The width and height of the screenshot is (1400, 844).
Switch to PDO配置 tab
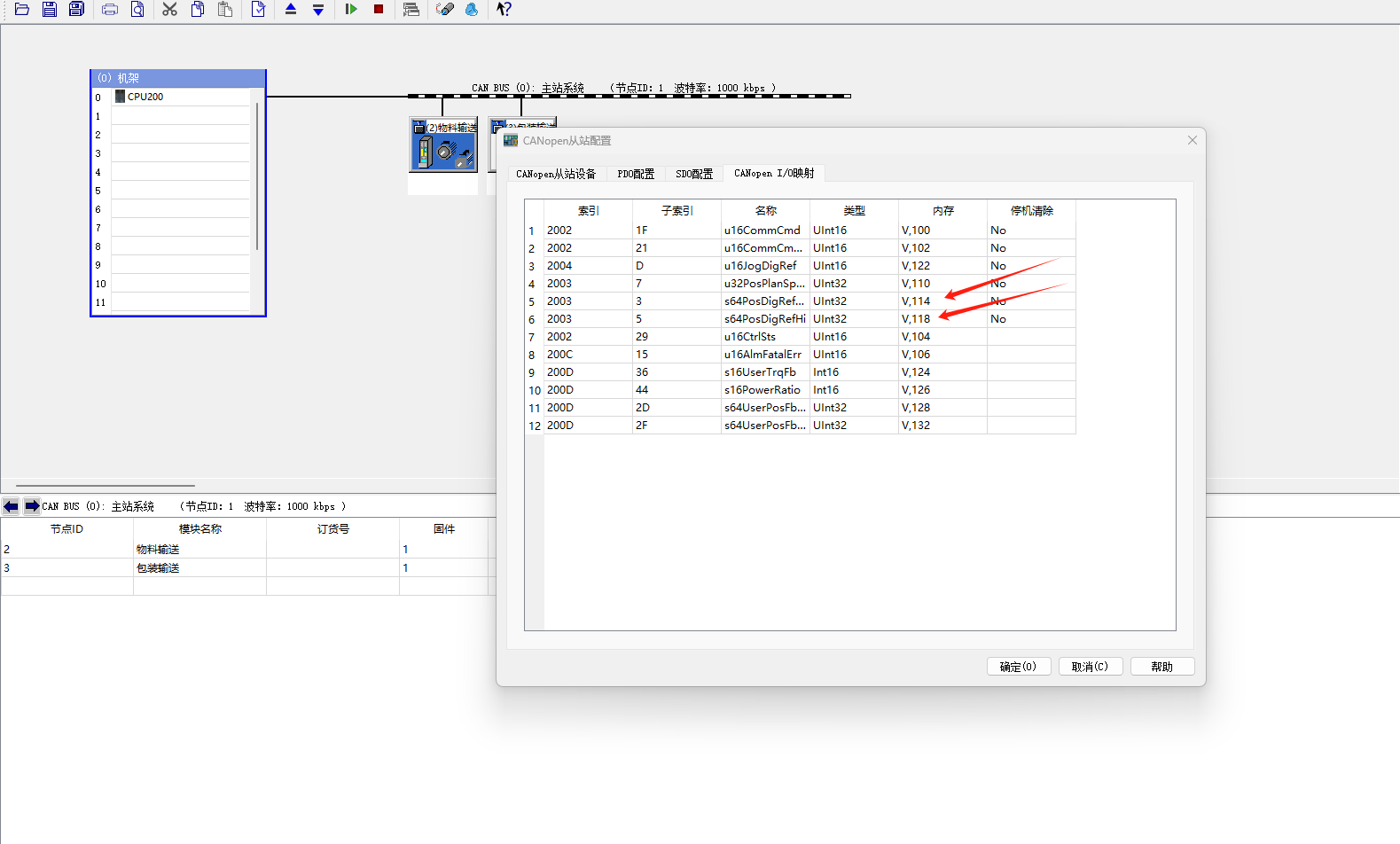coord(636,174)
